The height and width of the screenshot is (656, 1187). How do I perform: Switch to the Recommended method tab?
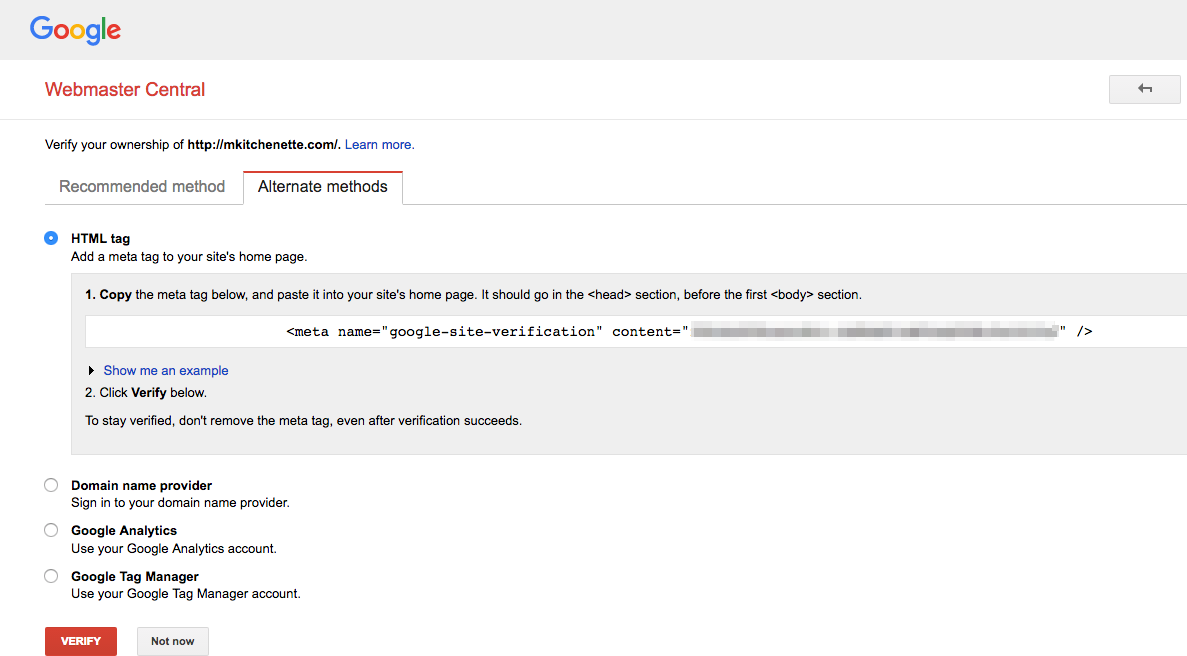coord(142,187)
